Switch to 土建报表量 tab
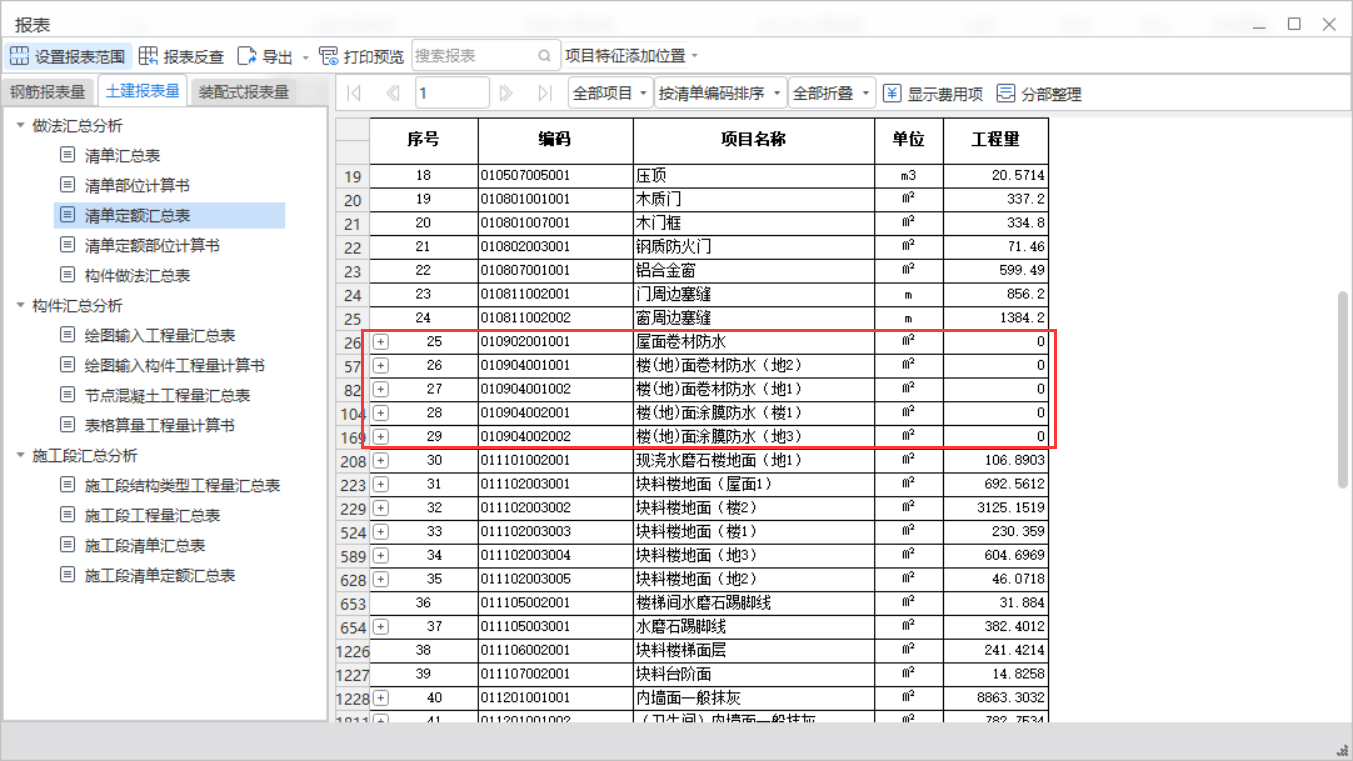The width and height of the screenshot is (1353, 761). tap(142, 91)
